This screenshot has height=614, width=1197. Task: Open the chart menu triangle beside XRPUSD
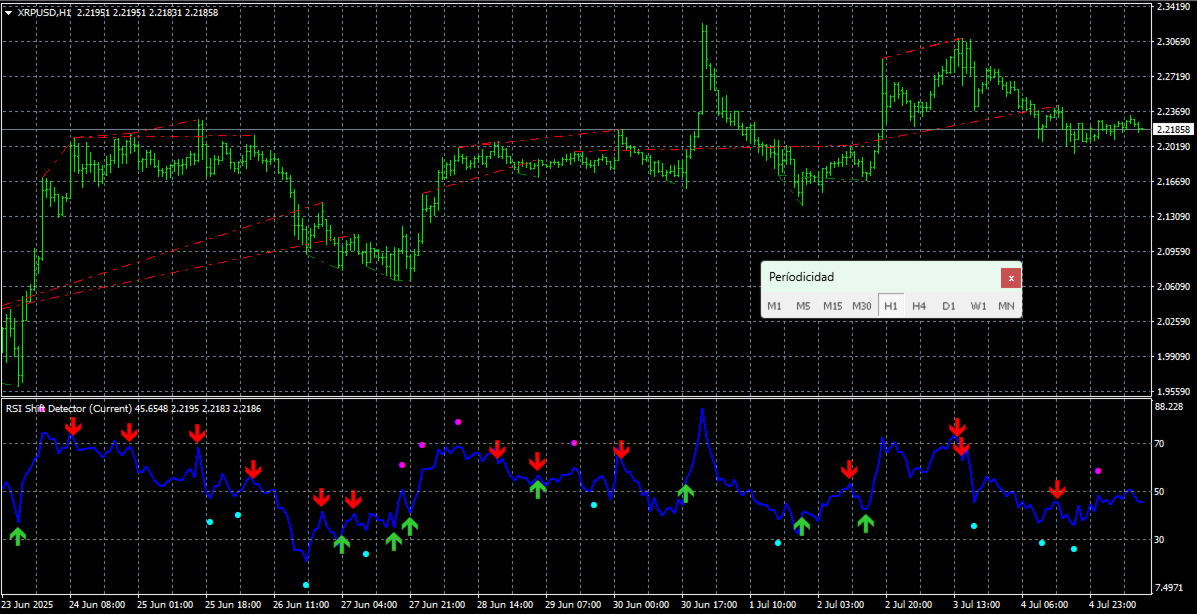(x=8, y=12)
